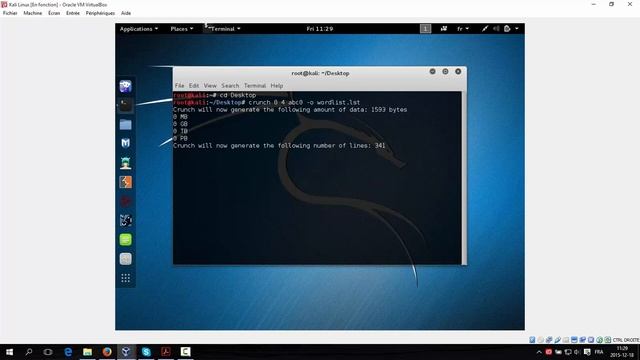Click the FRA language indicator in Windows tray
This screenshot has width=640, height=360.
pos(599,352)
